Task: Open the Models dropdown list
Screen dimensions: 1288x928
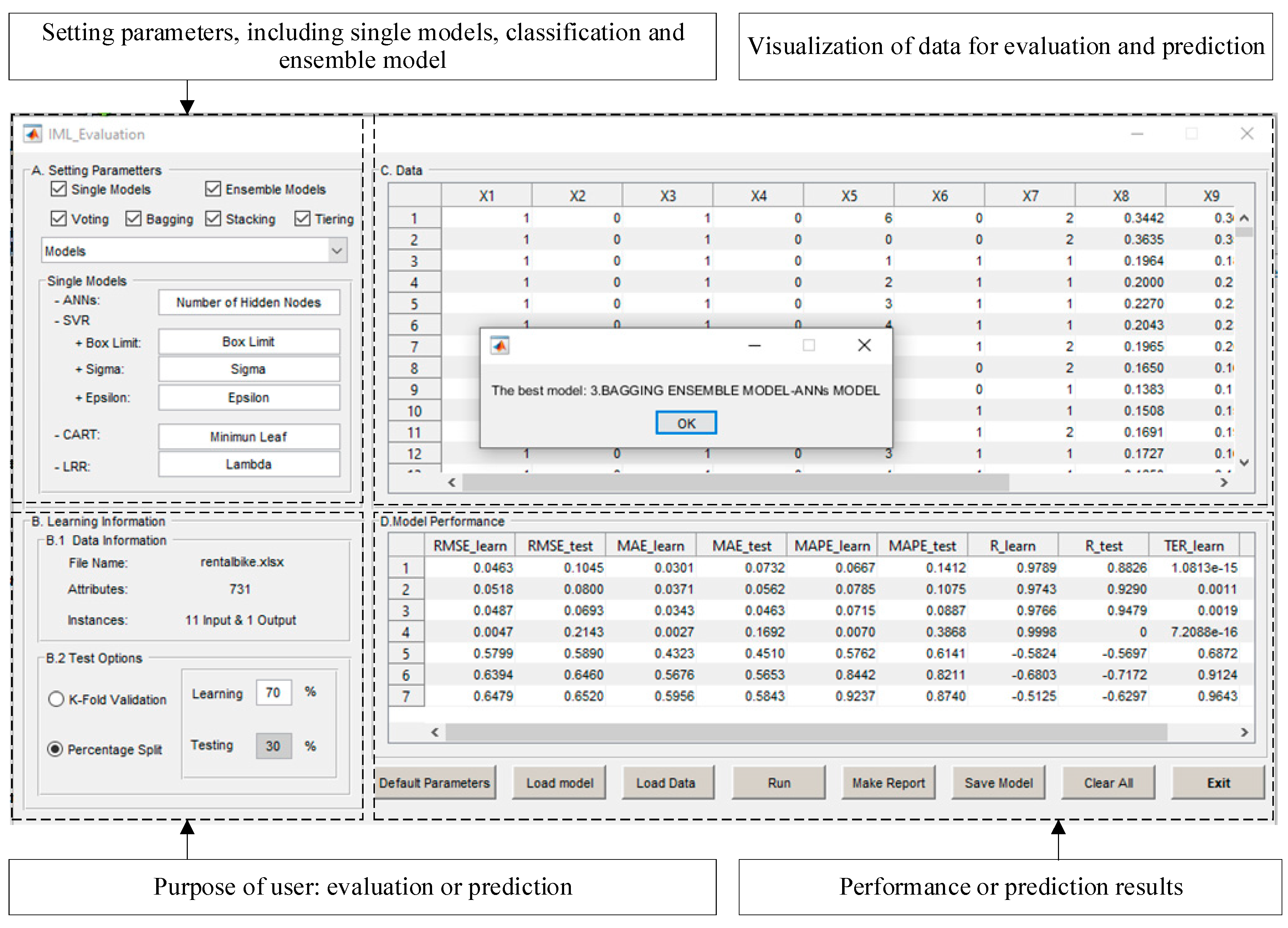Action: tap(337, 251)
